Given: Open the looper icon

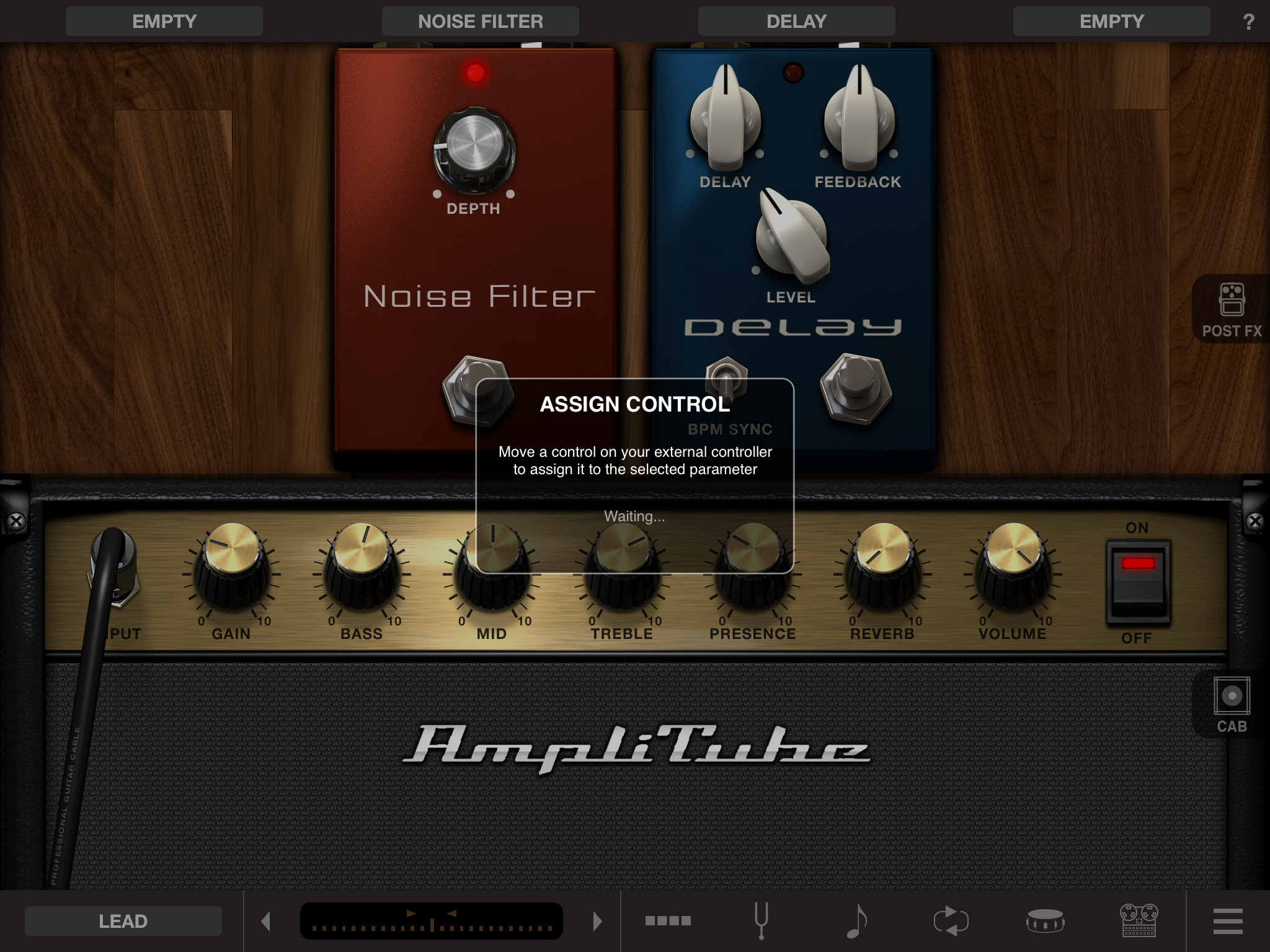Looking at the screenshot, I should point(951,920).
